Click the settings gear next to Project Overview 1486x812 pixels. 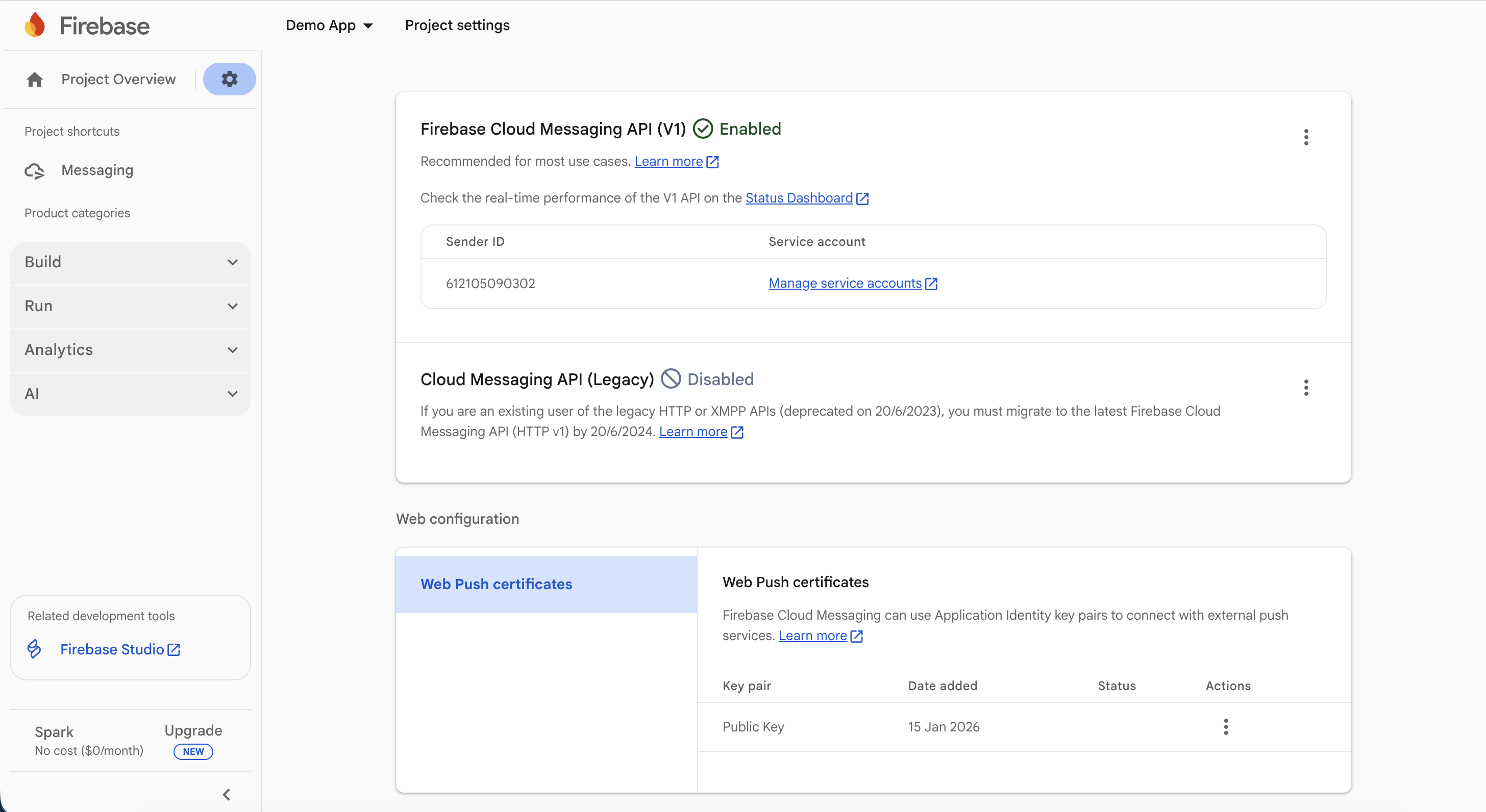pos(229,79)
